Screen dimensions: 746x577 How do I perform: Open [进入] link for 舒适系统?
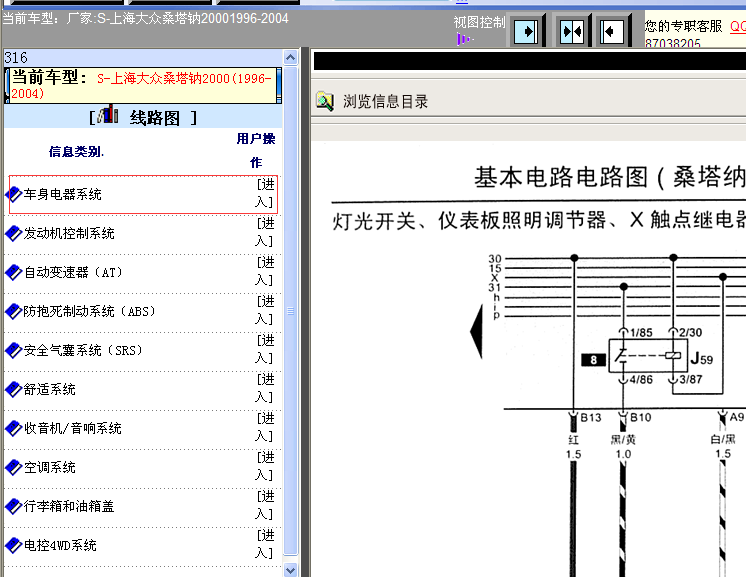pyautogui.click(x=265, y=388)
